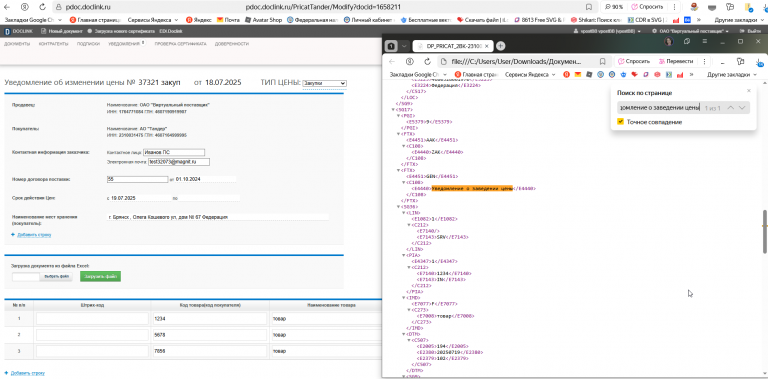The width and height of the screenshot is (768, 379).
Task: Click the buyer product code field 5678
Action: (x=210, y=335)
